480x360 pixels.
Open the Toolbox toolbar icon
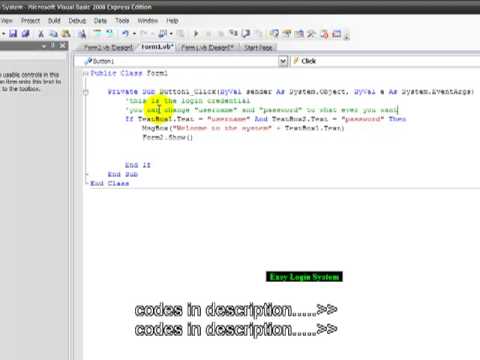point(311,34)
